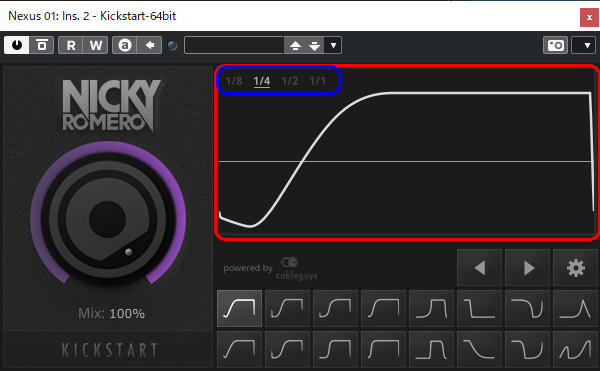600x371 pixels.
Task: Click the preset name input field
Action: pyautogui.click(x=234, y=45)
